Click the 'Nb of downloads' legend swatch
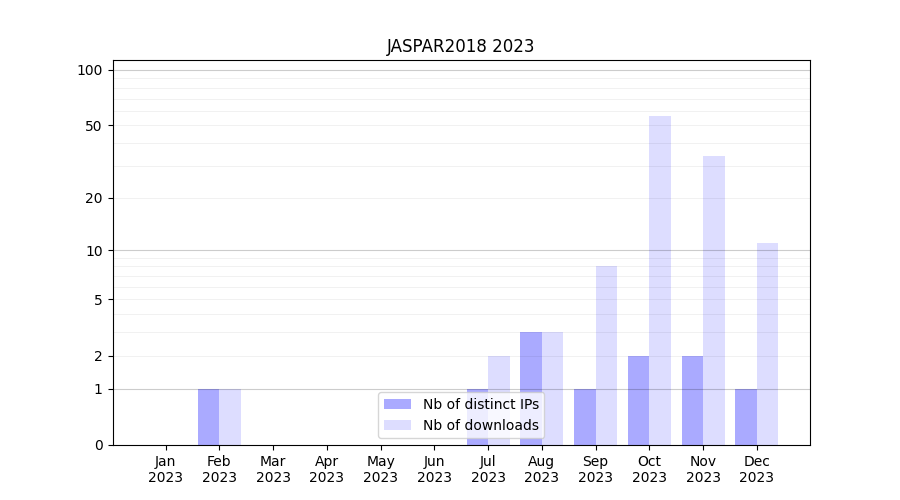The width and height of the screenshot is (900, 500). click(397, 425)
